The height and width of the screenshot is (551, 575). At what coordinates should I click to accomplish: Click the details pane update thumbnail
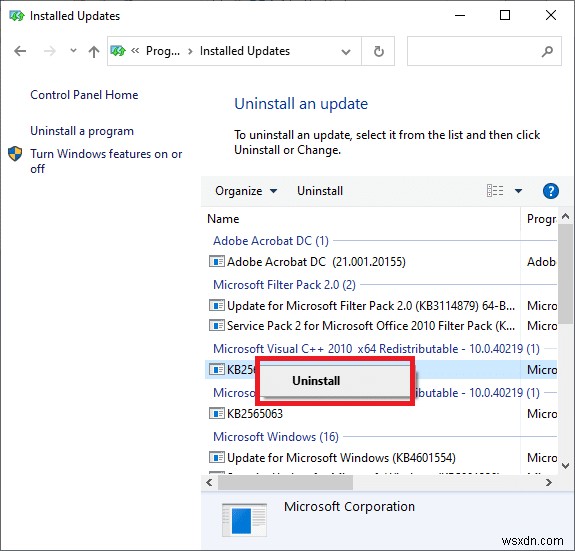tap(244, 520)
